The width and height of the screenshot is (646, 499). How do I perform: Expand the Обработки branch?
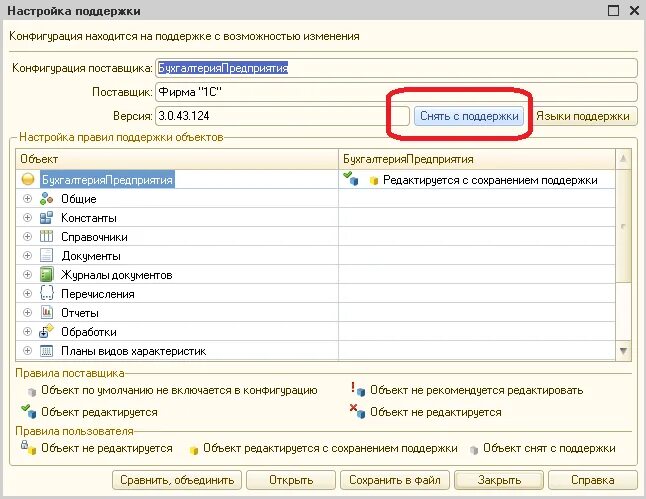[x=27, y=331]
